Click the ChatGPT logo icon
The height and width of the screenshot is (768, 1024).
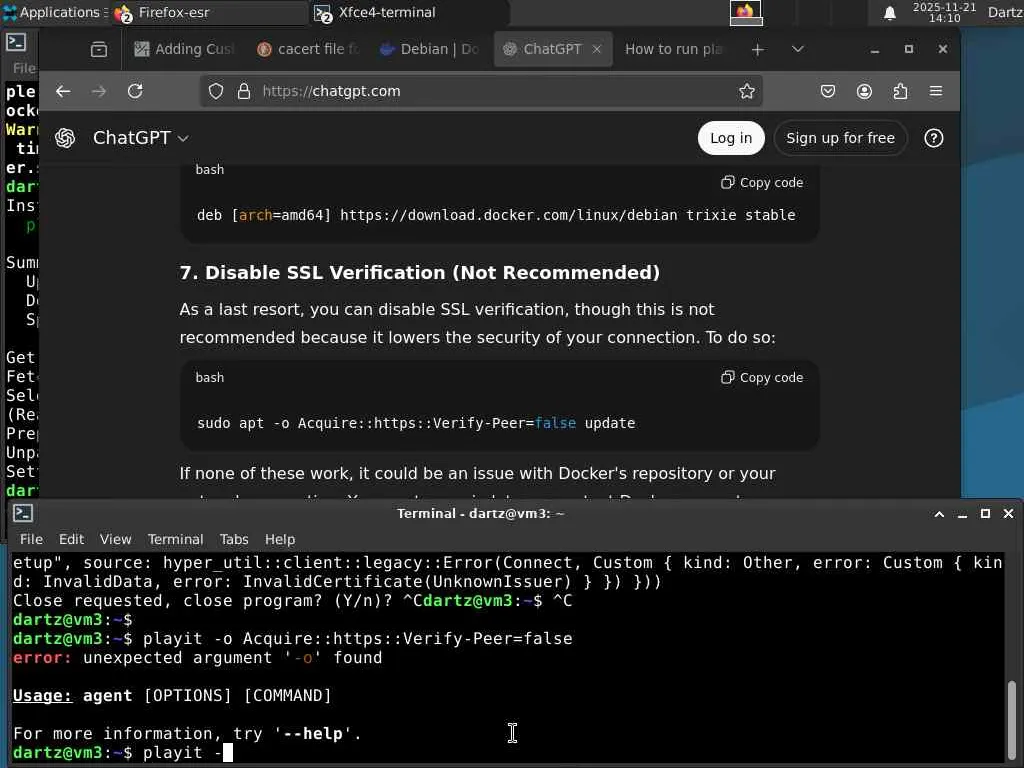coord(65,138)
